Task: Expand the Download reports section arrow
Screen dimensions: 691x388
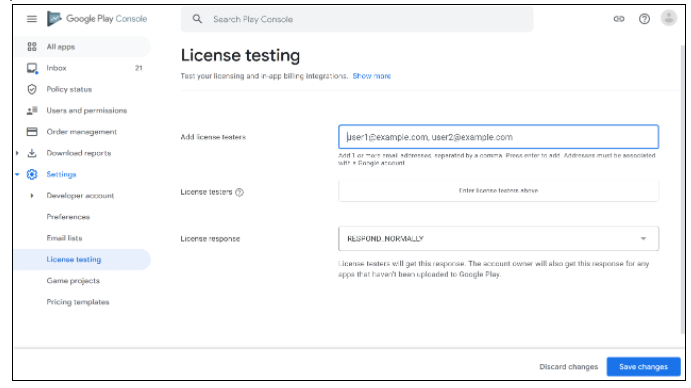Action: click(x=17, y=153)
